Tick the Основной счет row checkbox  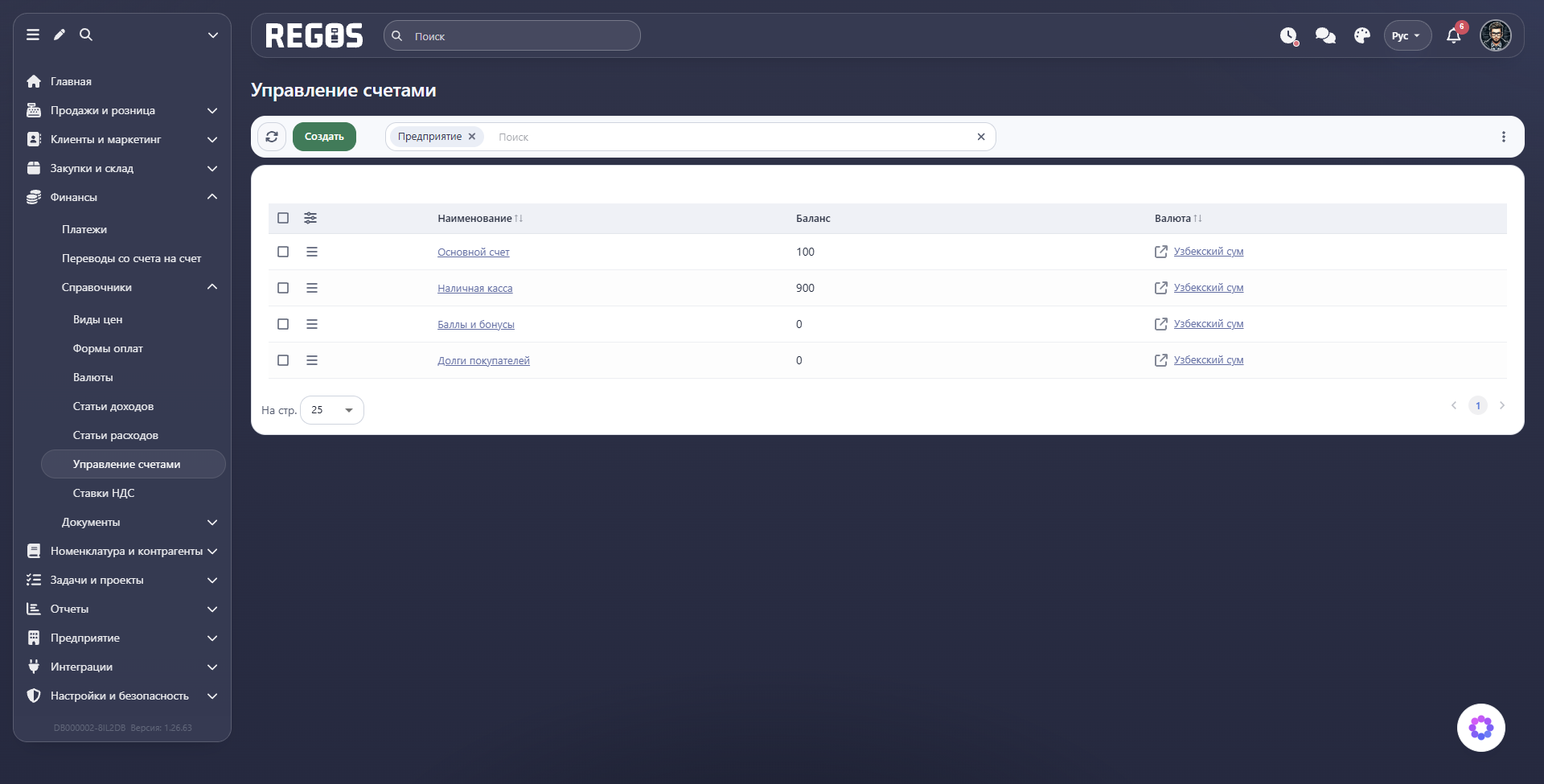[283, 252]
